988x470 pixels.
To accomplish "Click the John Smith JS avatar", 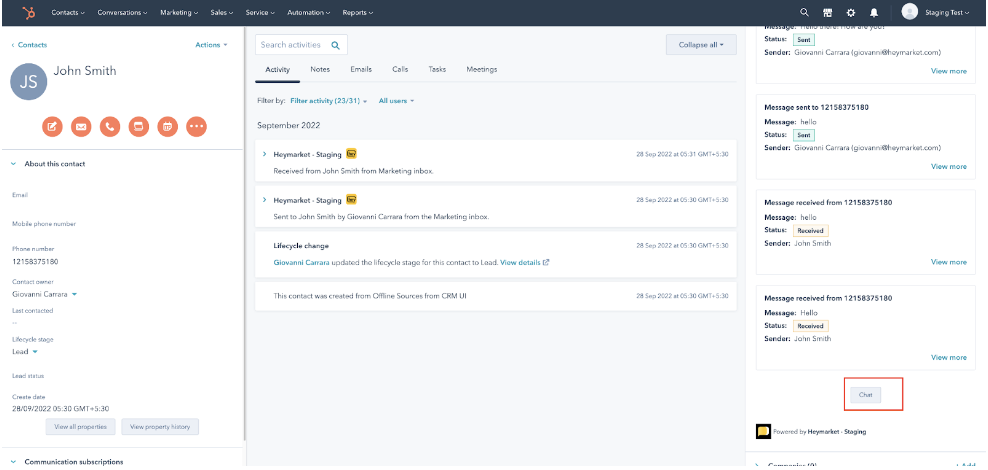I will pyautogui.click(x=29, y=81).
